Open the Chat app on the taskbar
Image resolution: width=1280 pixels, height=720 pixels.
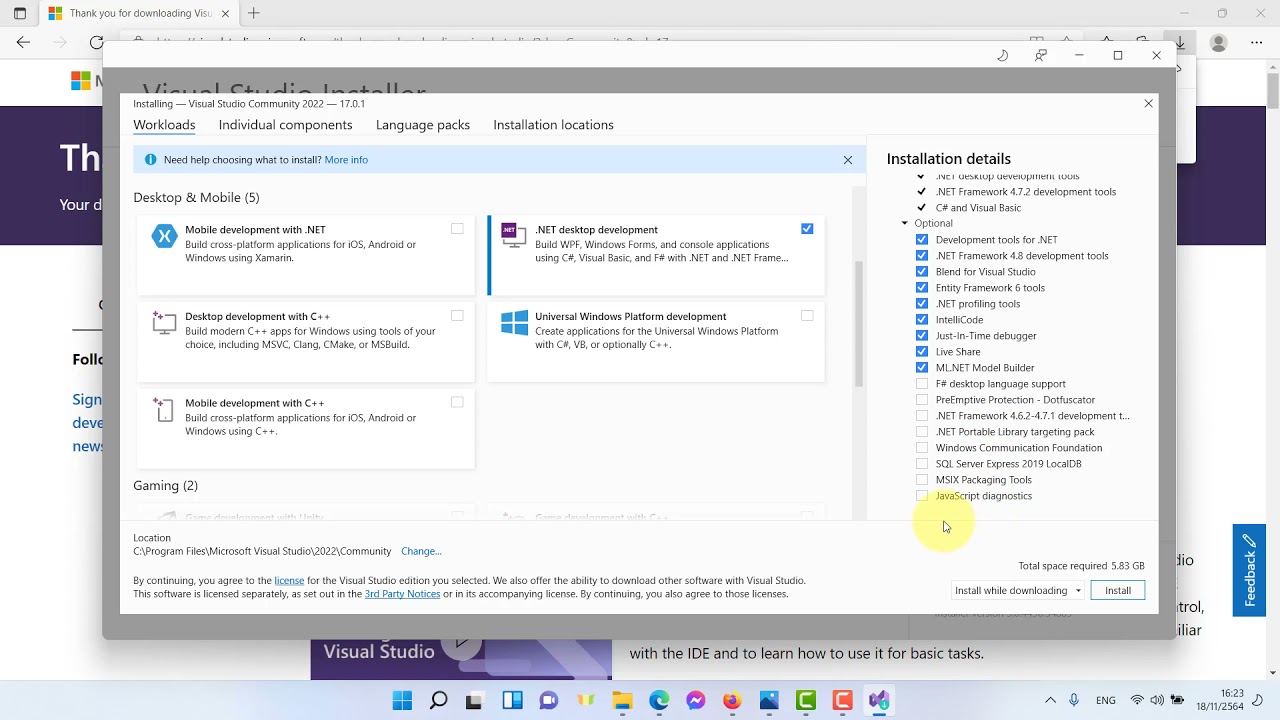click(548, 700)
